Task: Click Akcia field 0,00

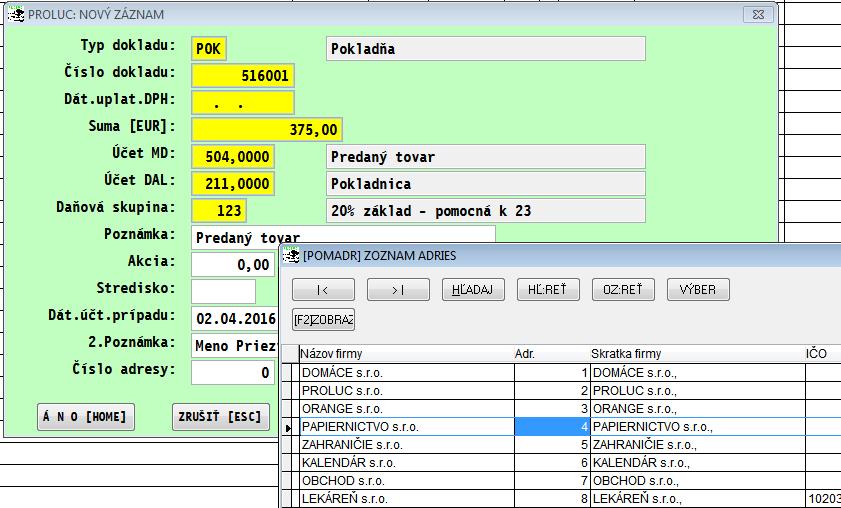Action: [233, 264]
